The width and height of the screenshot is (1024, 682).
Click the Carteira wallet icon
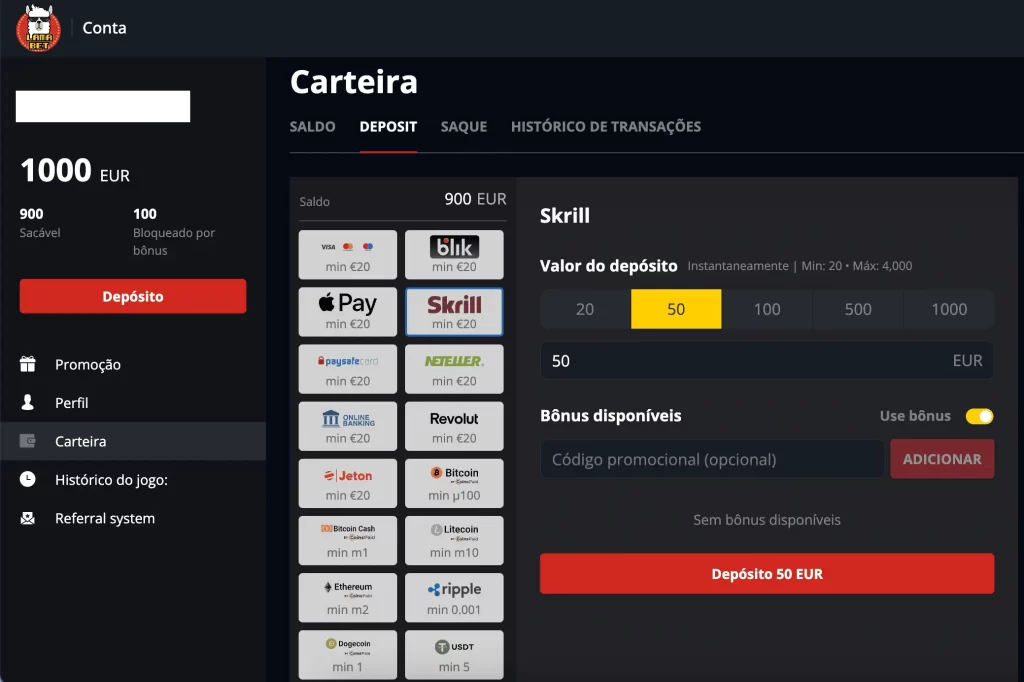(27, 441)
